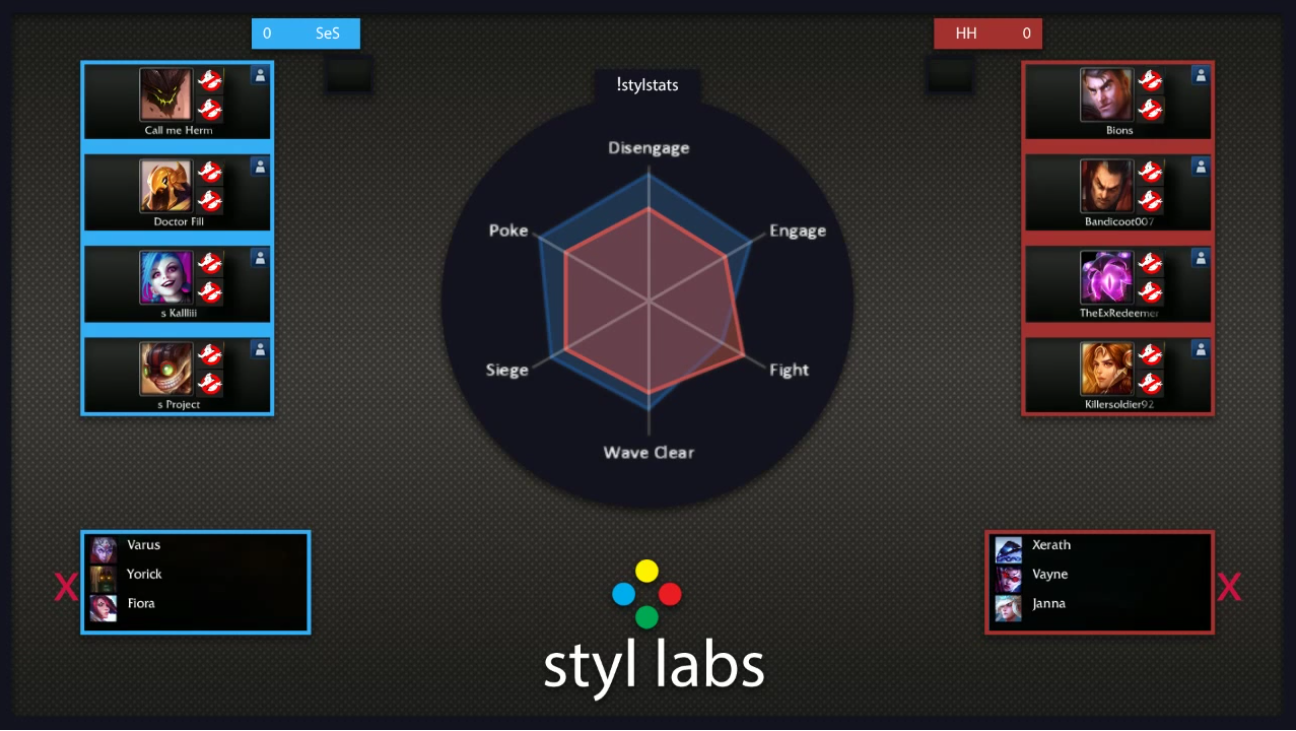
Task: Select the HH score tab
Action: point(988,33)
